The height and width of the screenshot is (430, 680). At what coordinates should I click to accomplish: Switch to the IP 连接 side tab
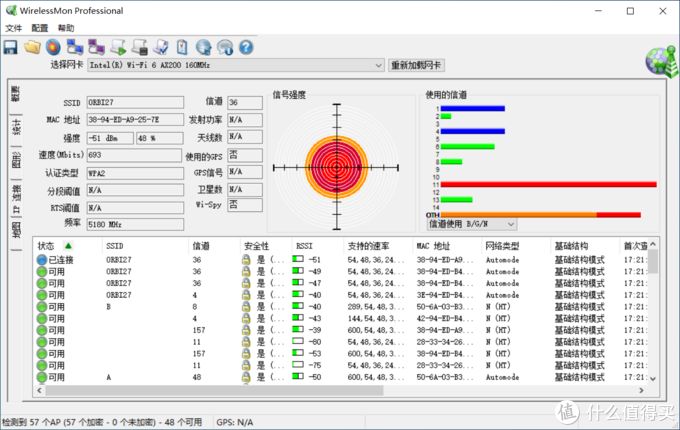coord(16,199)
